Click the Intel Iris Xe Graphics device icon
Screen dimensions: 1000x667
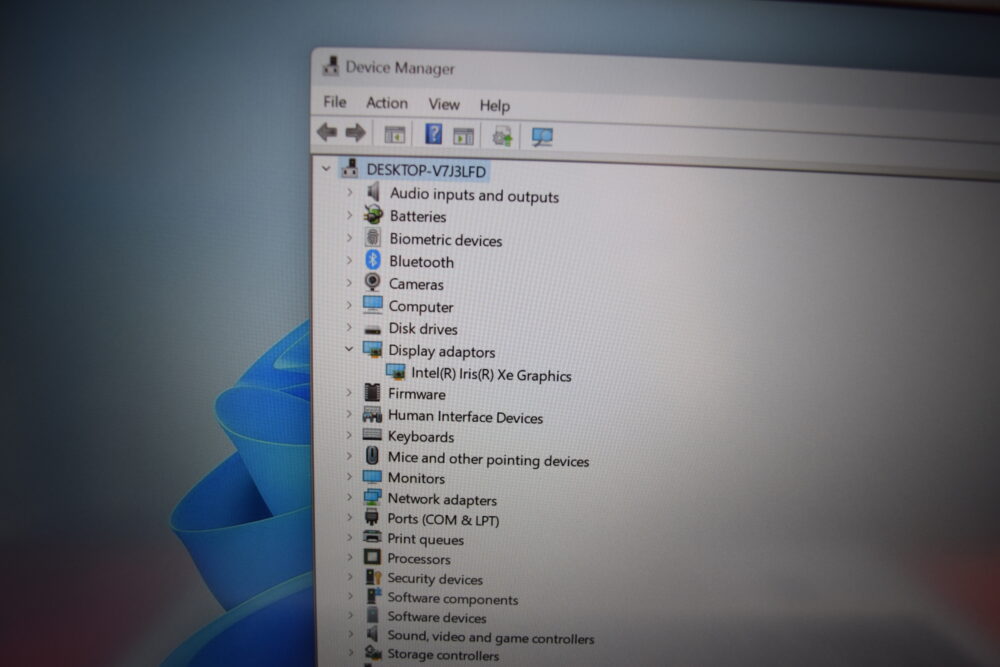[395, 372]
